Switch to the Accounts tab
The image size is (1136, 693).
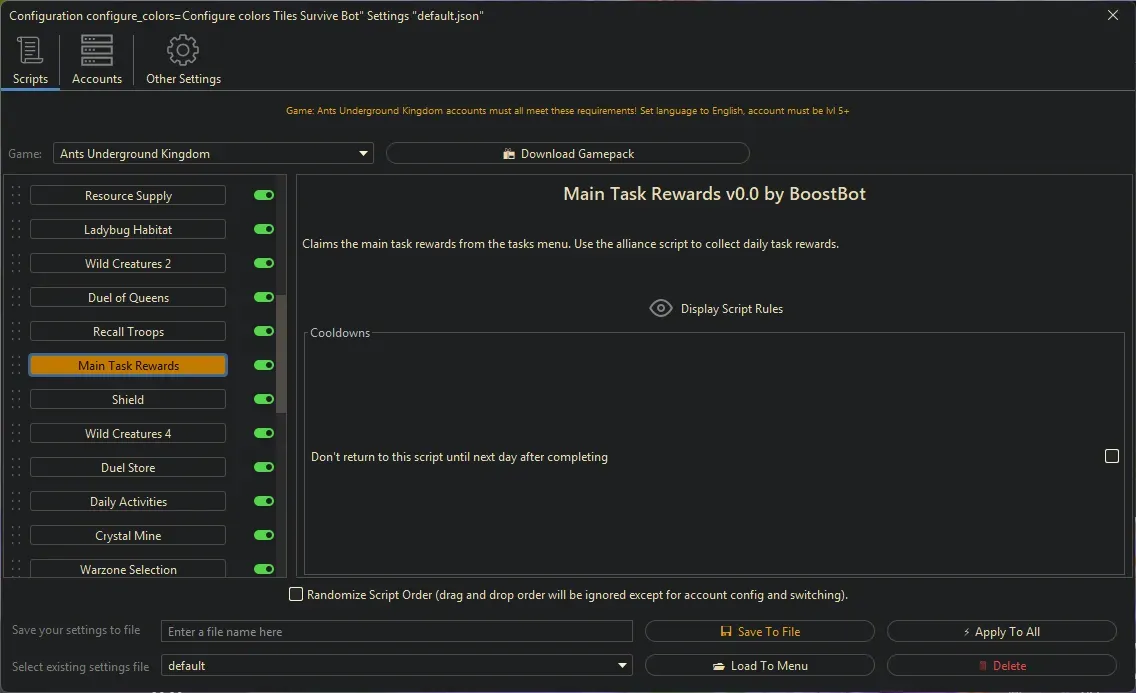tap(96, 59)
